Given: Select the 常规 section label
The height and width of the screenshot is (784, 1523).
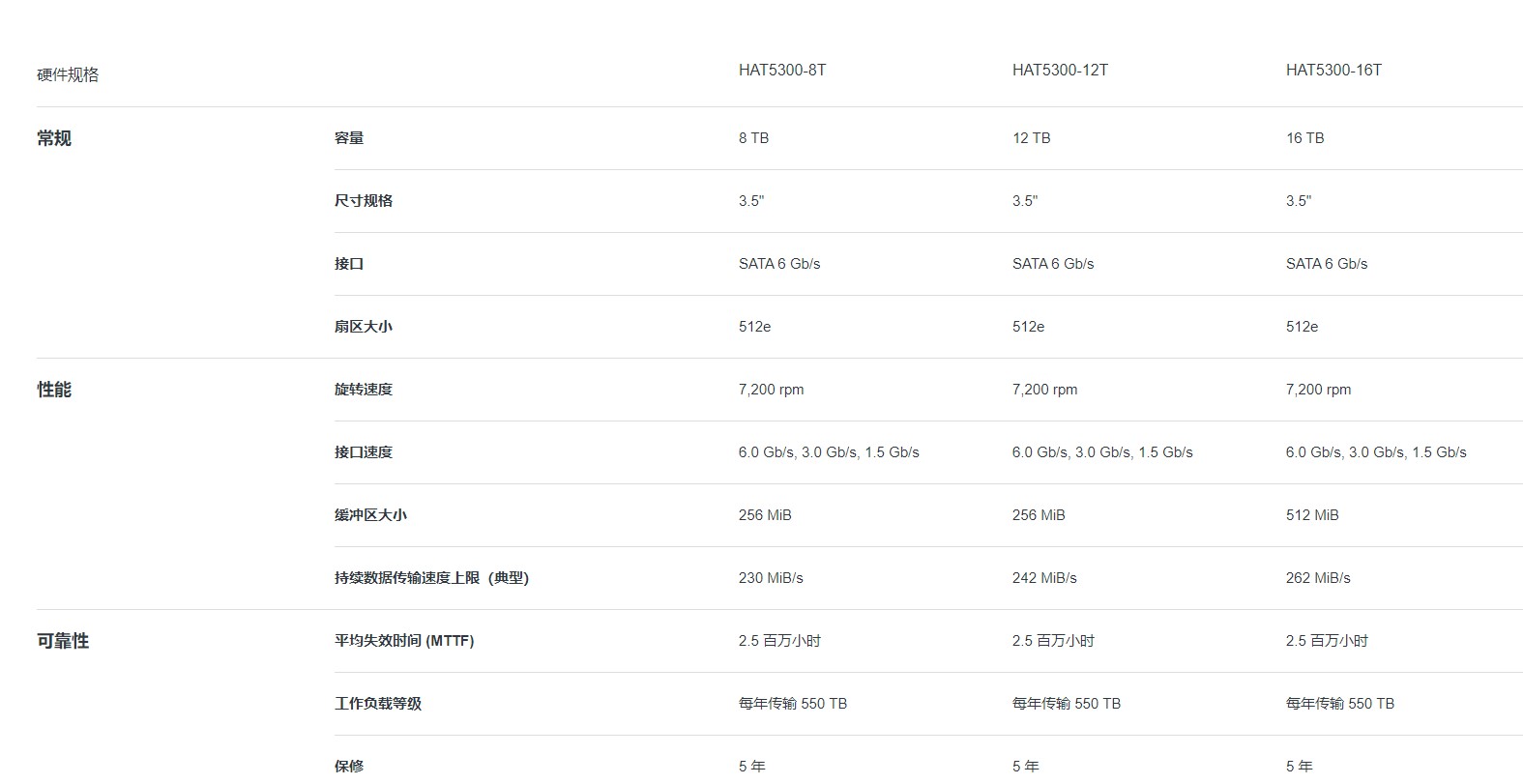Looking at the screenshot, I should point(54,138).
